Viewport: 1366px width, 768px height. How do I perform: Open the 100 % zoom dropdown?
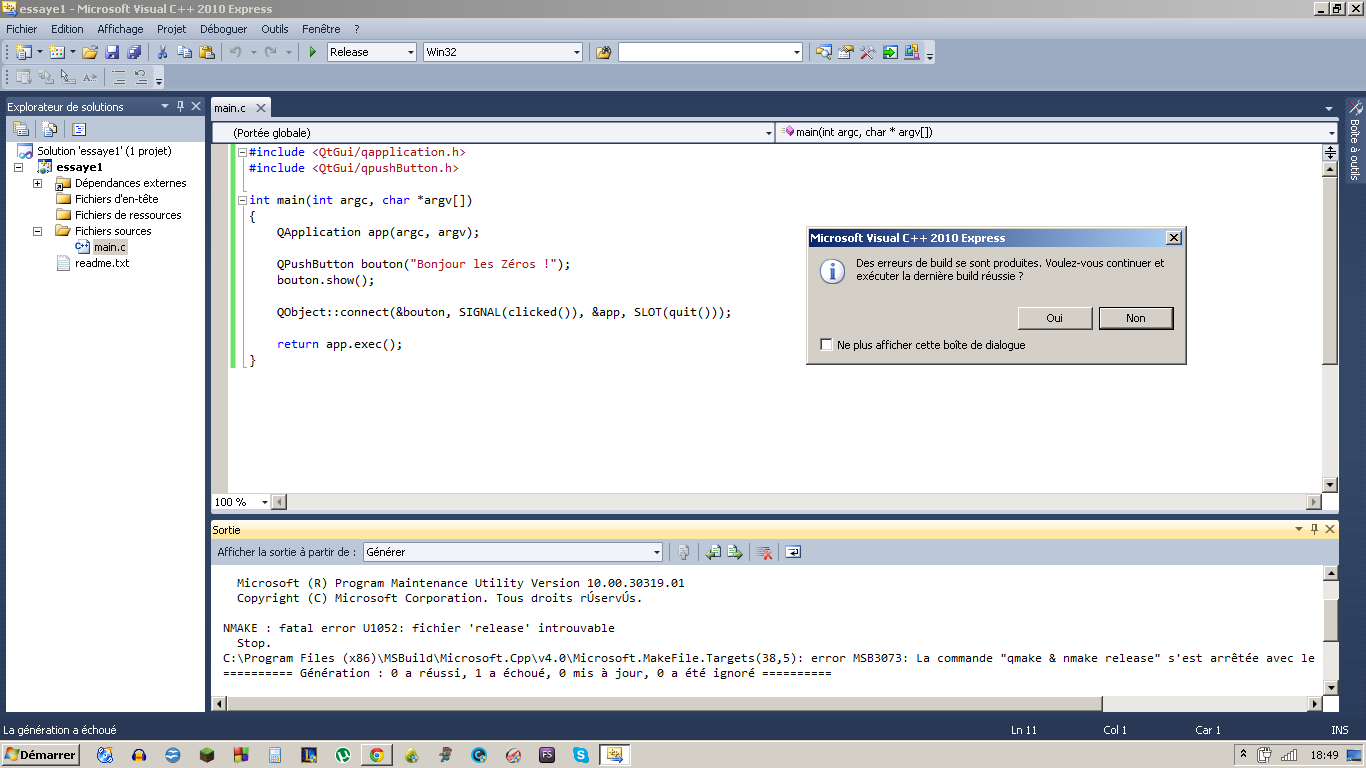(x=265, y=502)
